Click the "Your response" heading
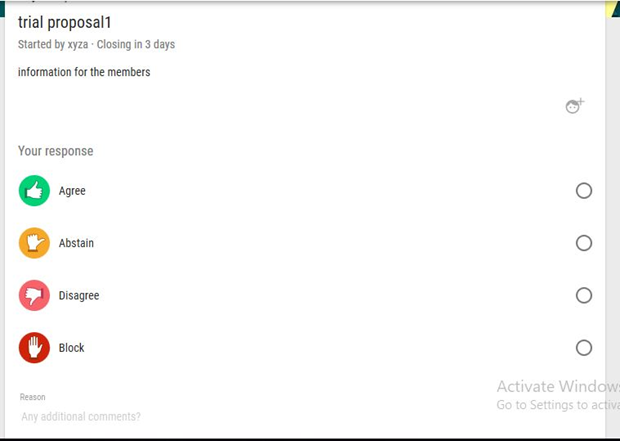 (55, 151)
